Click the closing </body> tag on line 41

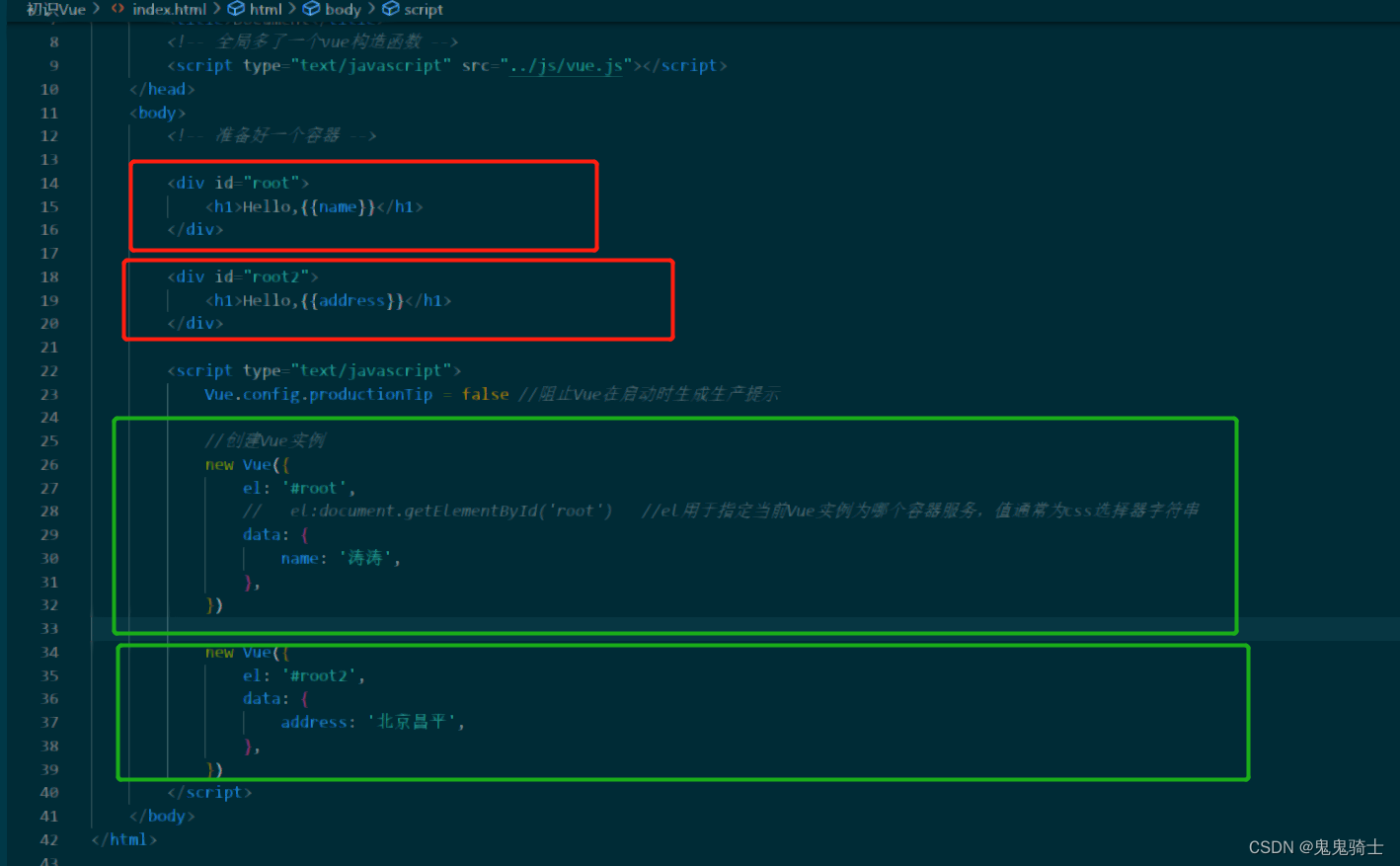(x=162, y=816)
